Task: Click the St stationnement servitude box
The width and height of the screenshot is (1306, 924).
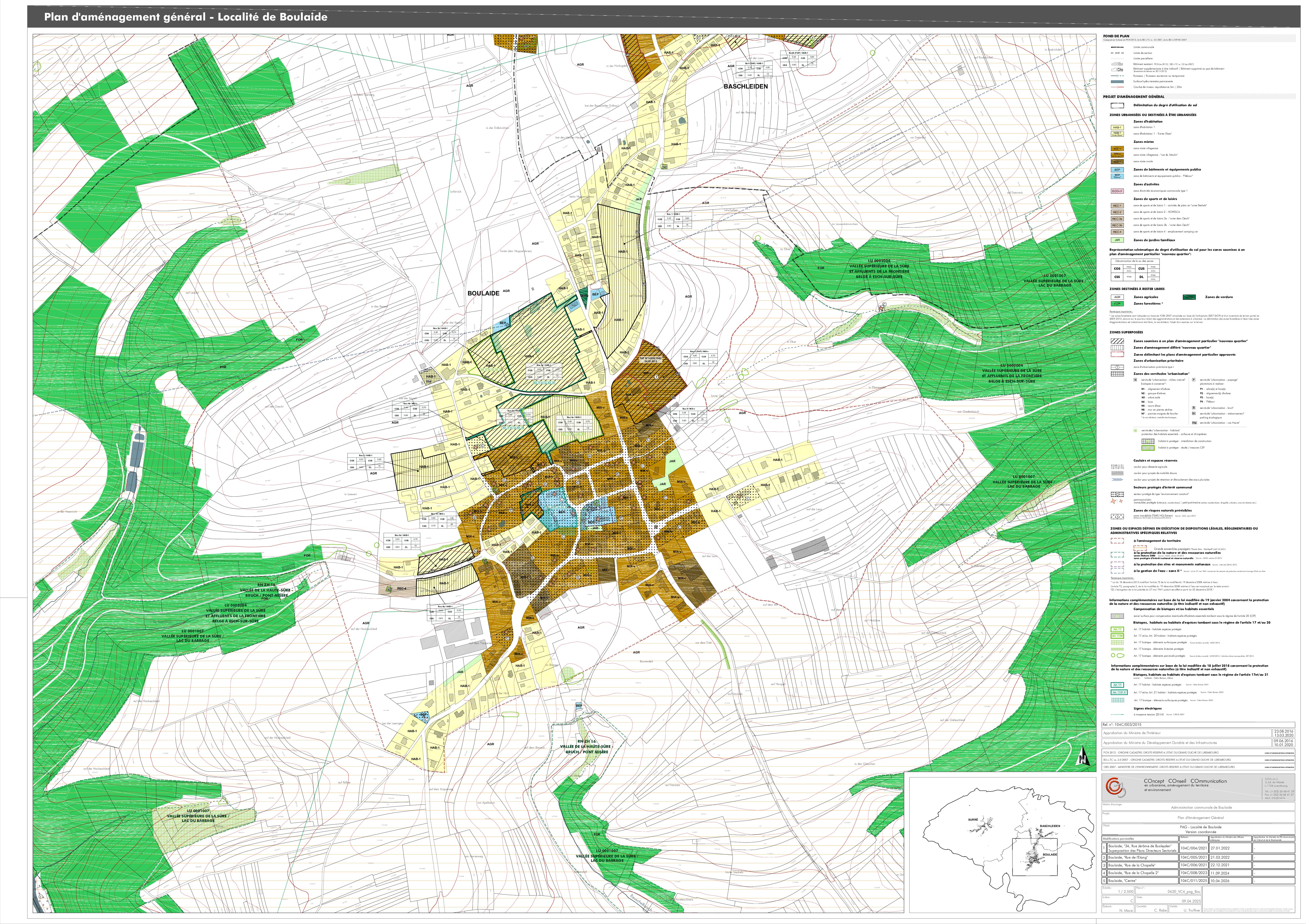Action: [x=1194, y=414]
